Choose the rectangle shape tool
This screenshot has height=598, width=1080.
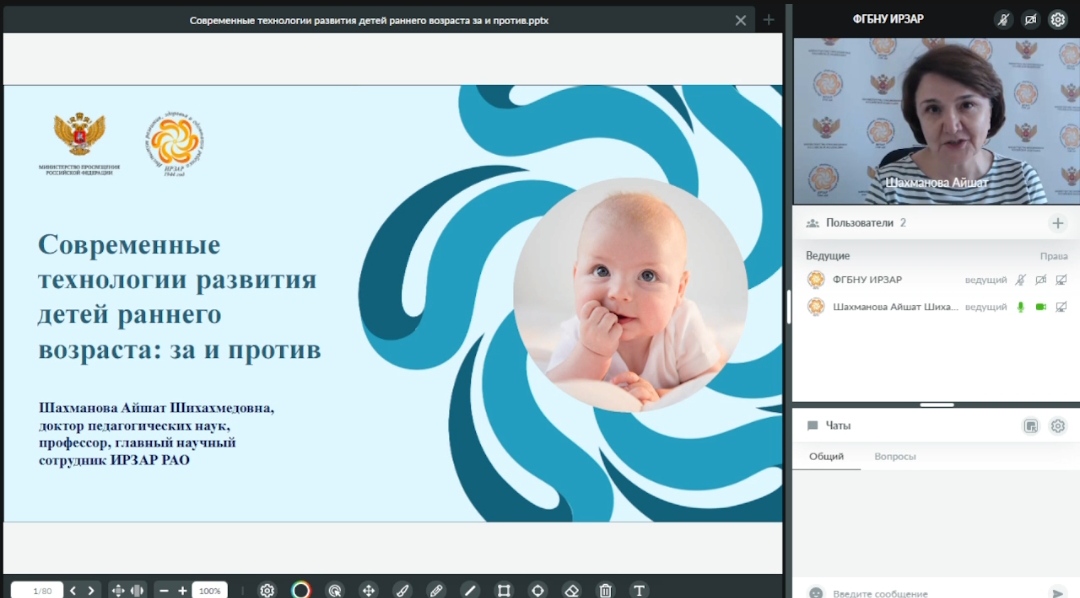[504, 590]
